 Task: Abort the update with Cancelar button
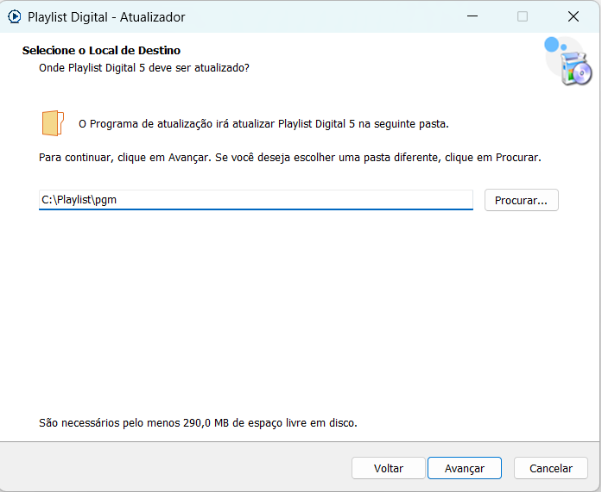[x=550, y=468]
